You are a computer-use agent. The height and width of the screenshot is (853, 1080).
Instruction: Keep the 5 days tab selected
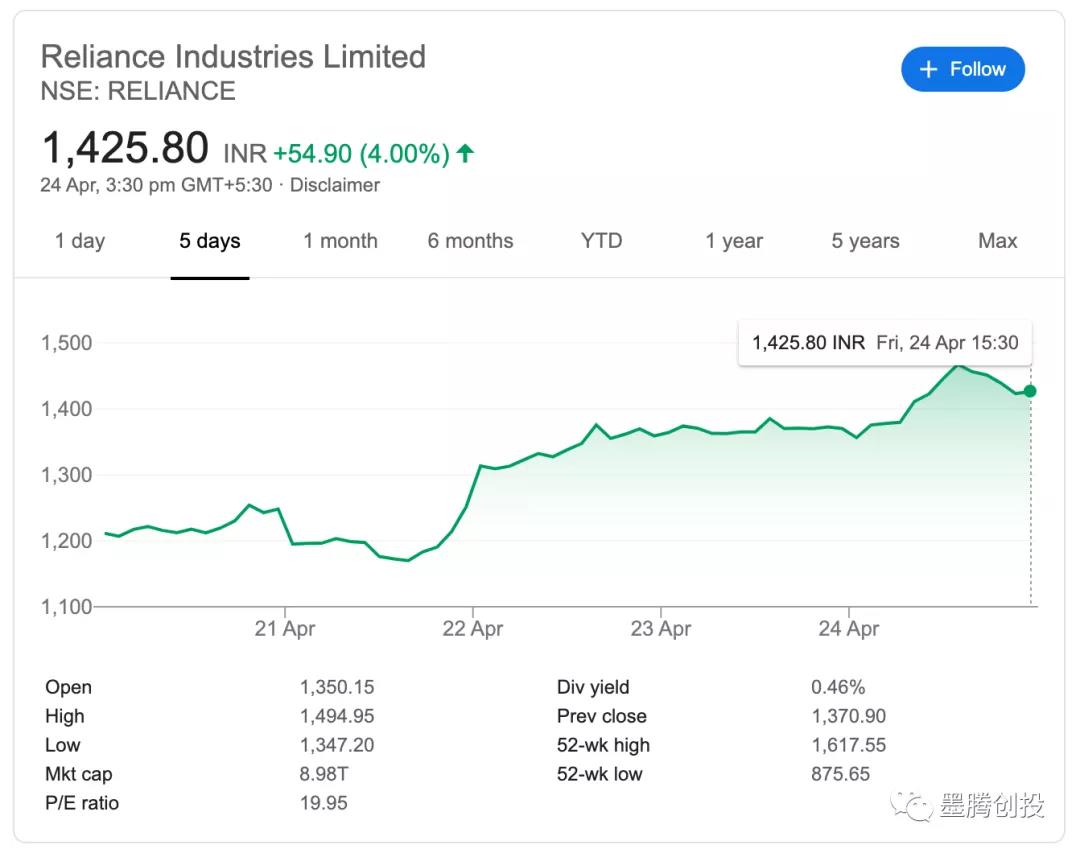coord(210,241)
